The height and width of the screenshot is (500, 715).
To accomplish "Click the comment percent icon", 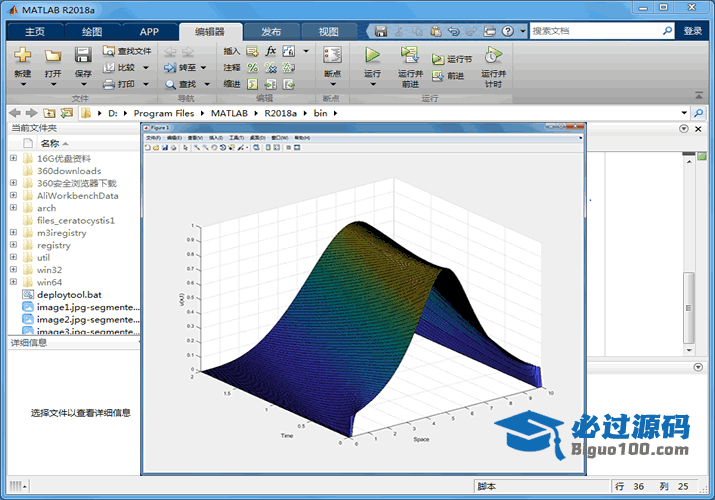I will click(252, 67).
